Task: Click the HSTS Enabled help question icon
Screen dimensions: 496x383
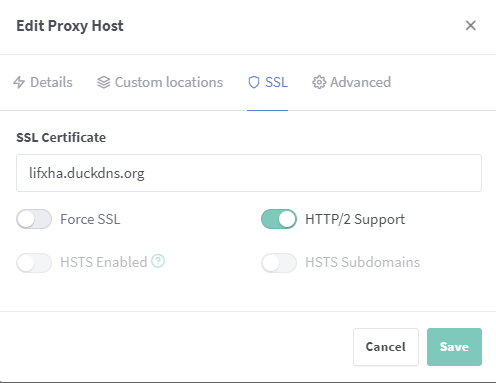Action: 158,261
